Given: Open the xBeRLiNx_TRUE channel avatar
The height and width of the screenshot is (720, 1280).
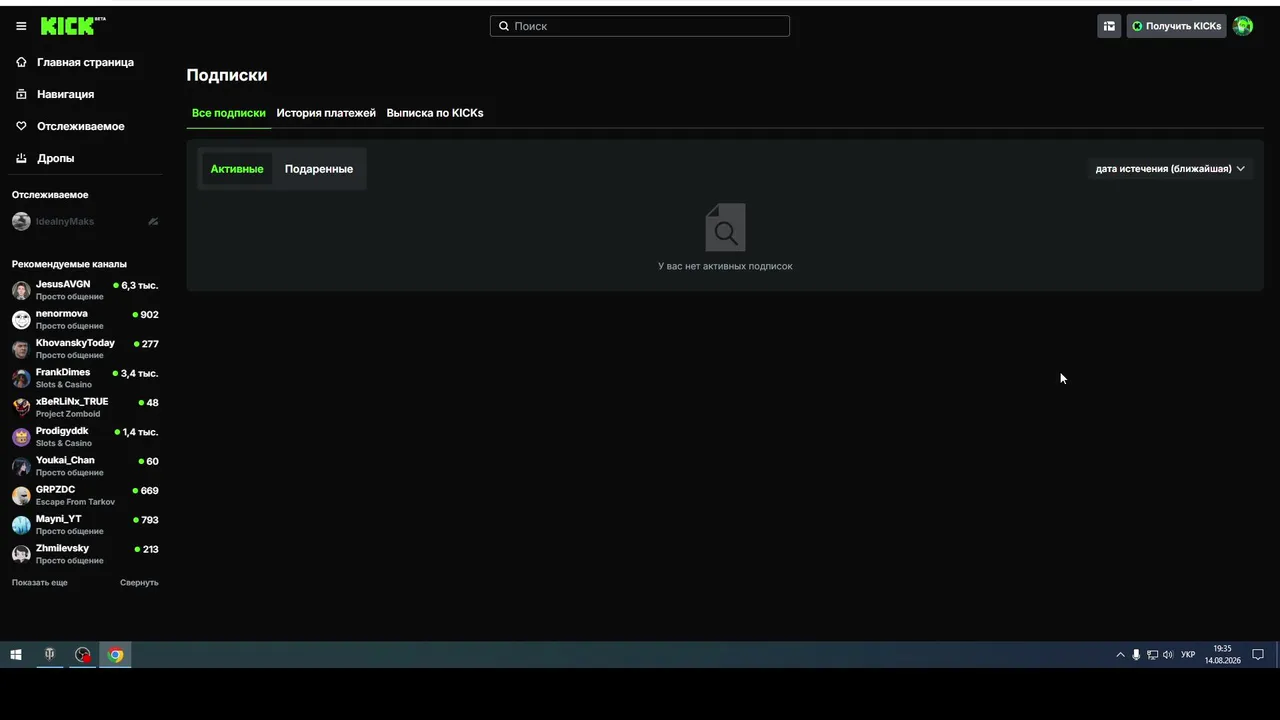Looking at the screenshot, I should point(21,407).
